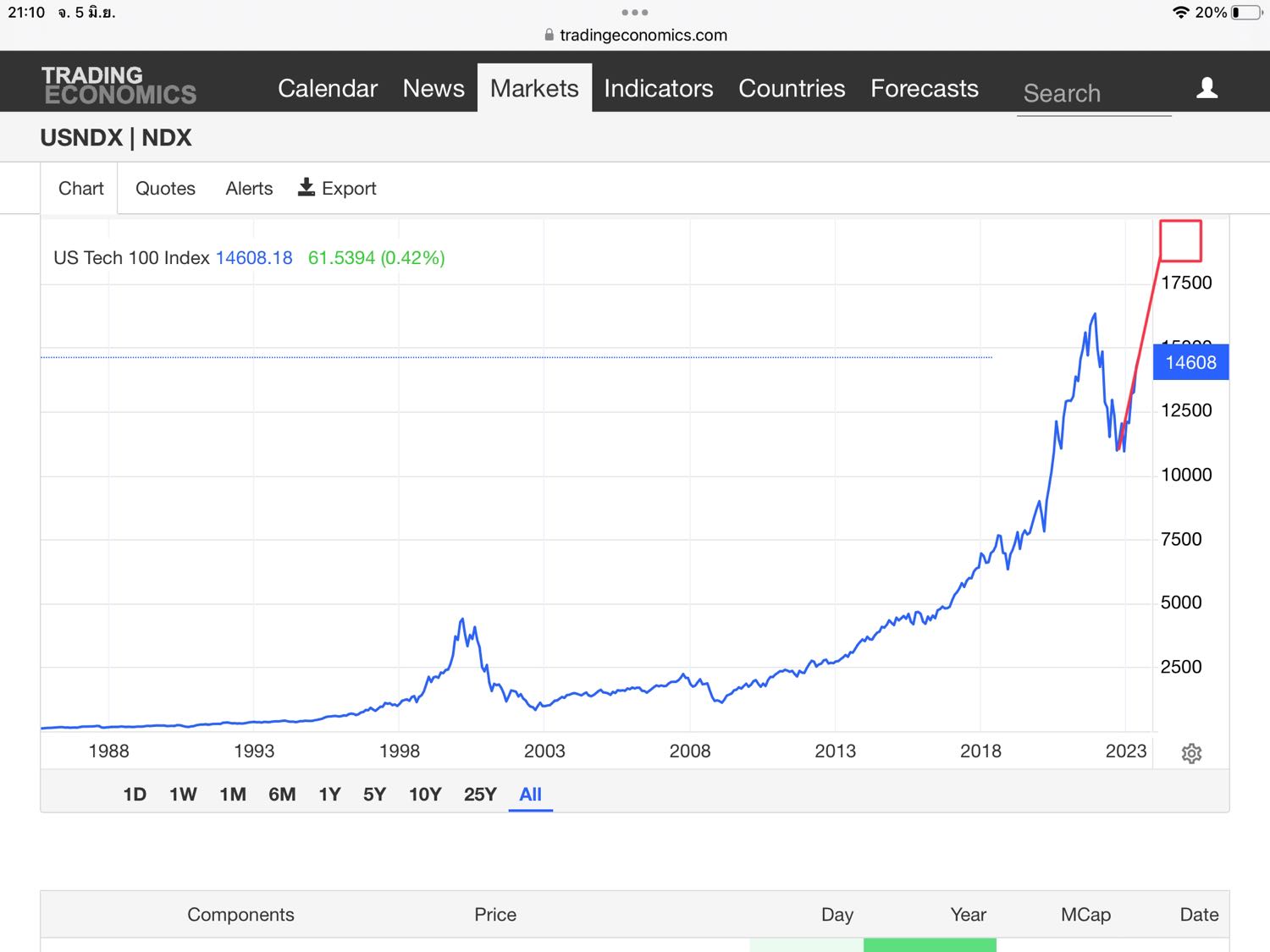
Task: Focus the Search input field
Action: coord(1094,93)
